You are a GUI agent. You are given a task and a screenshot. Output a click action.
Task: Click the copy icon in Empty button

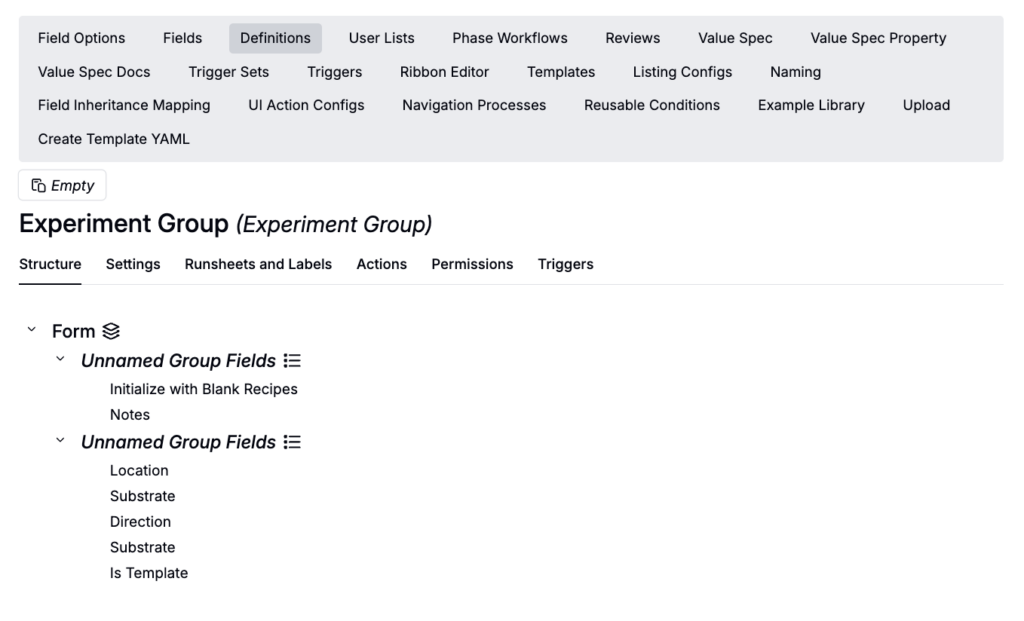[x=38, y=186]
